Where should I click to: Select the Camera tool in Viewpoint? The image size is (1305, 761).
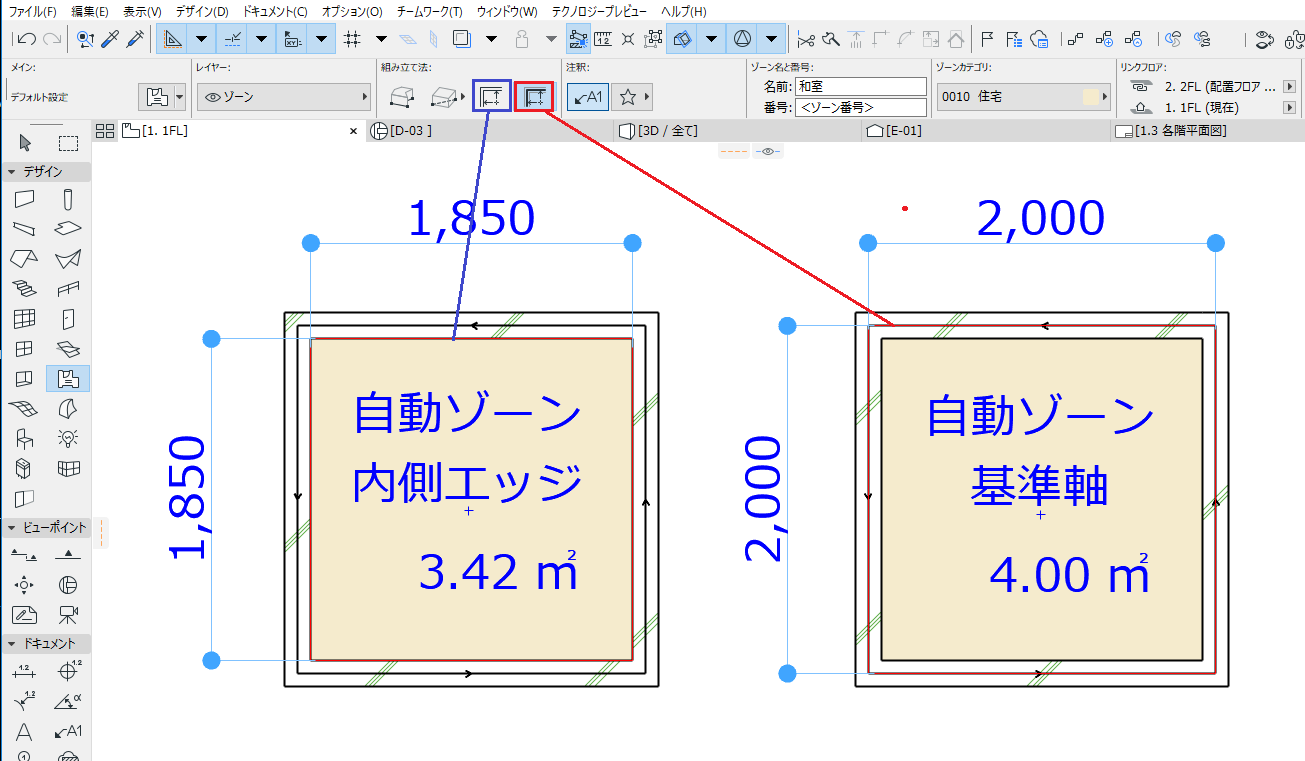(68, 614)
